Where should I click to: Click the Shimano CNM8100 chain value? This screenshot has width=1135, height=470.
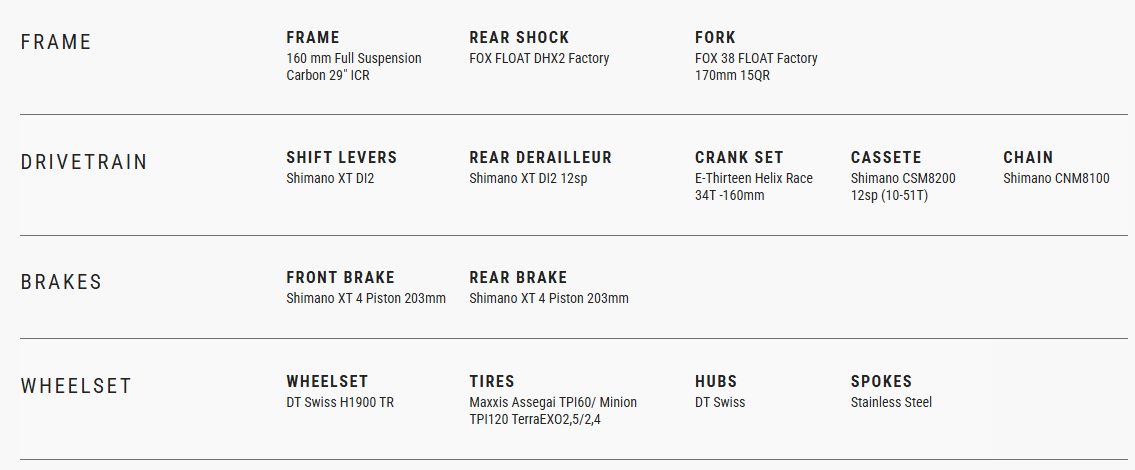point(1056,178)
